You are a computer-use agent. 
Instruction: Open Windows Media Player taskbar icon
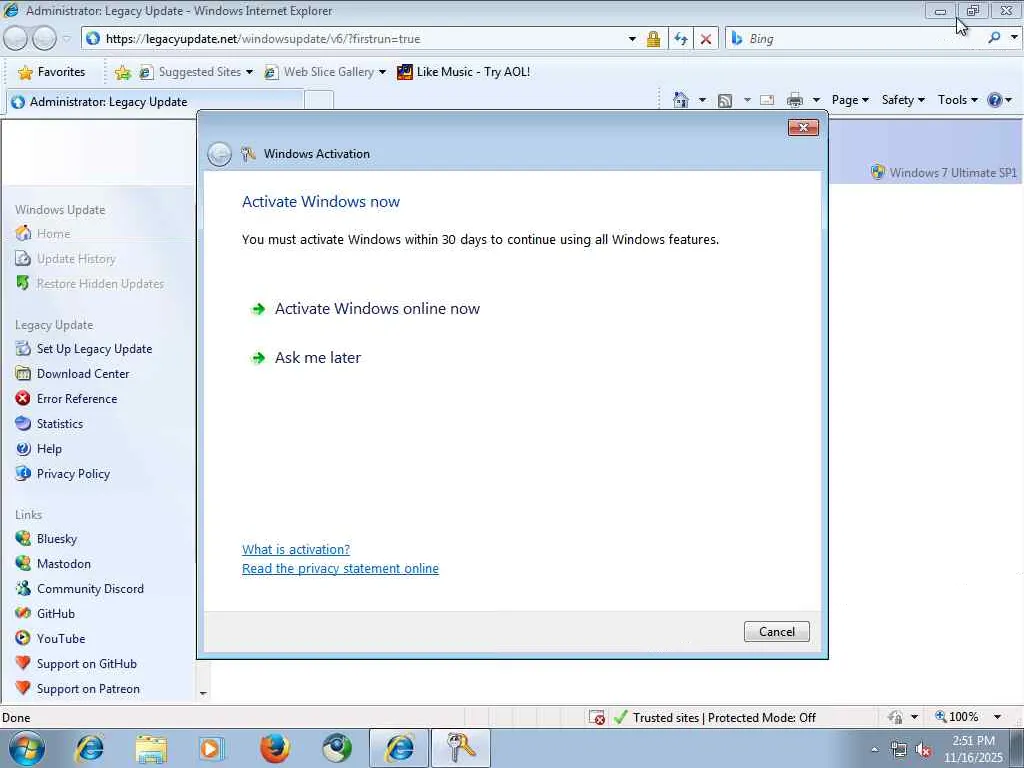pos(211,749)
